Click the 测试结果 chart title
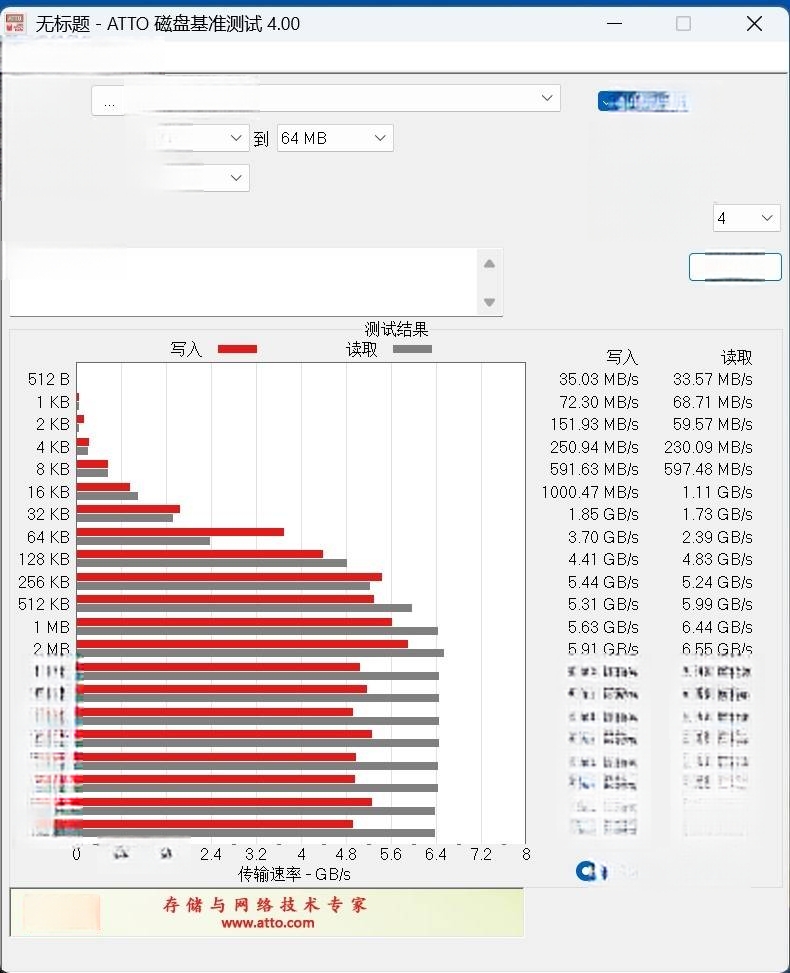The image size is (790, 973). [396, 329]
